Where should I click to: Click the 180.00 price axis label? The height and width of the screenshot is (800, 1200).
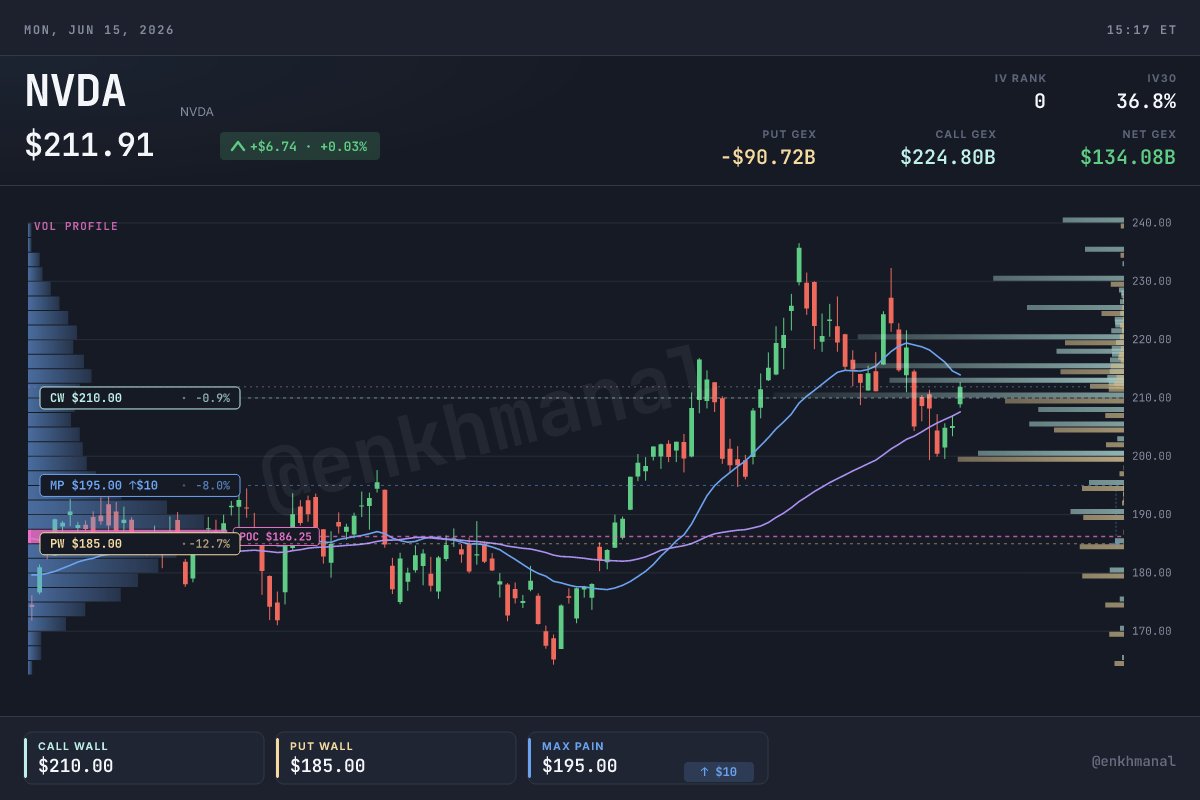tap(1152, 573)
